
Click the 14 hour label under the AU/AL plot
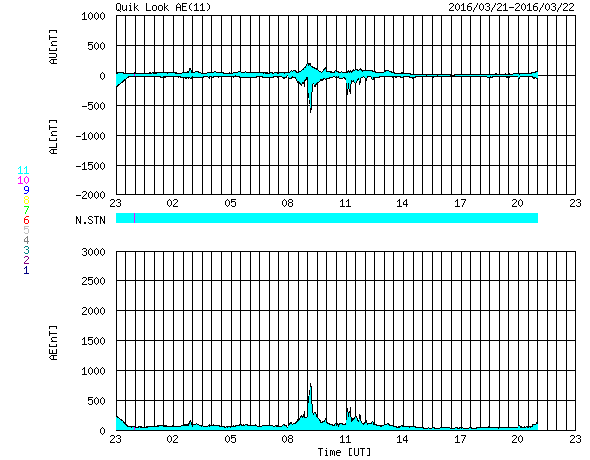(402, 203)
